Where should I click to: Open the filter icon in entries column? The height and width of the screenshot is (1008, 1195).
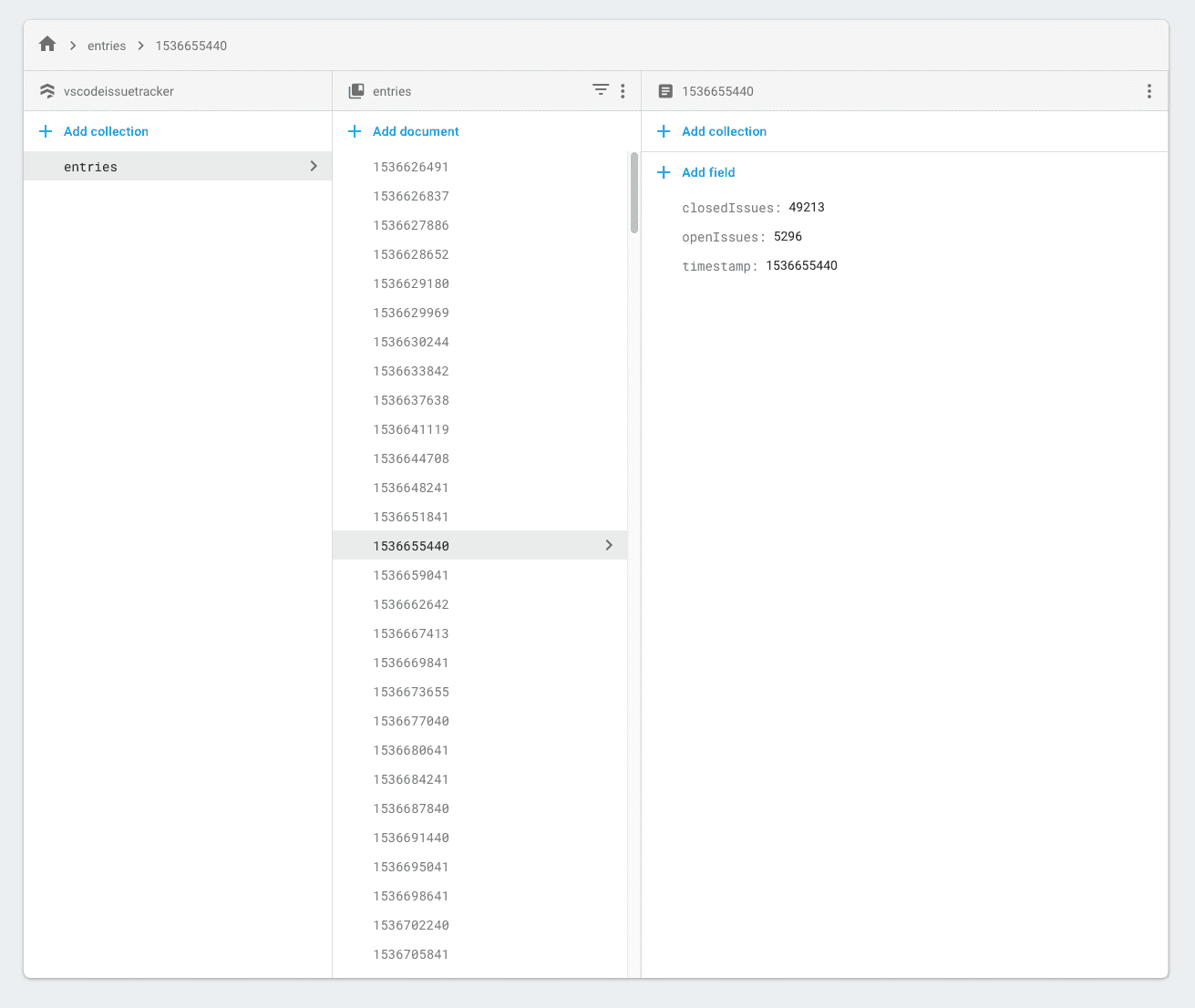click(600, 90)
